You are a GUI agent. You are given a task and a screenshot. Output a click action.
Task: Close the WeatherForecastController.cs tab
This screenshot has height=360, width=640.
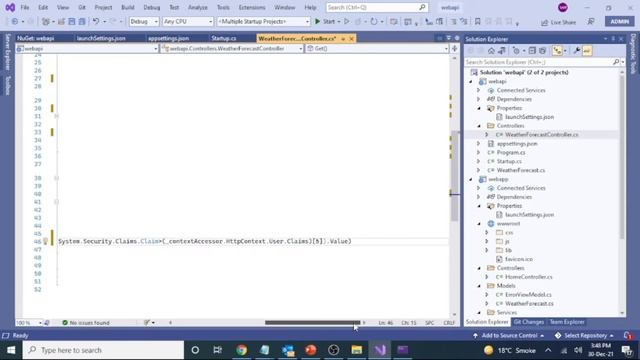[x=351, y=38]
